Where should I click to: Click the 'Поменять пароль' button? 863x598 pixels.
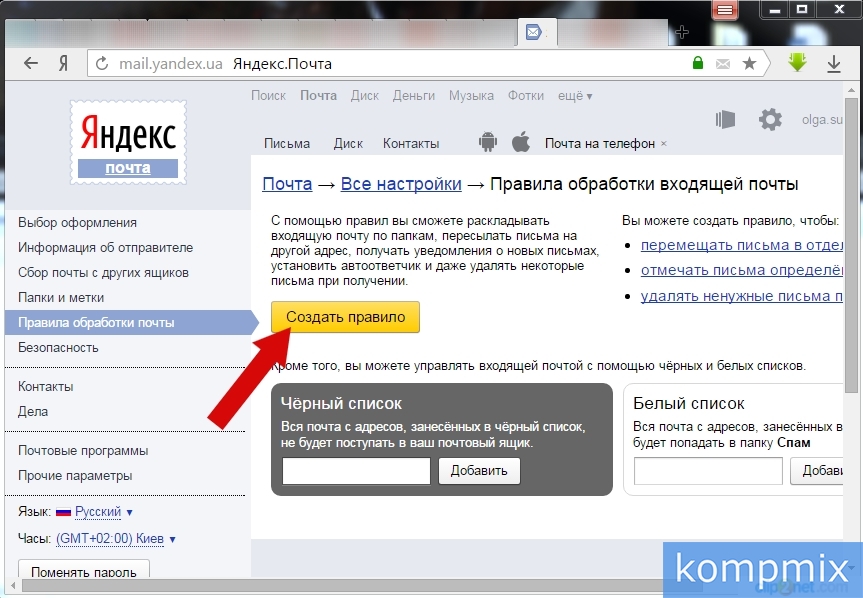coord(84,570)
